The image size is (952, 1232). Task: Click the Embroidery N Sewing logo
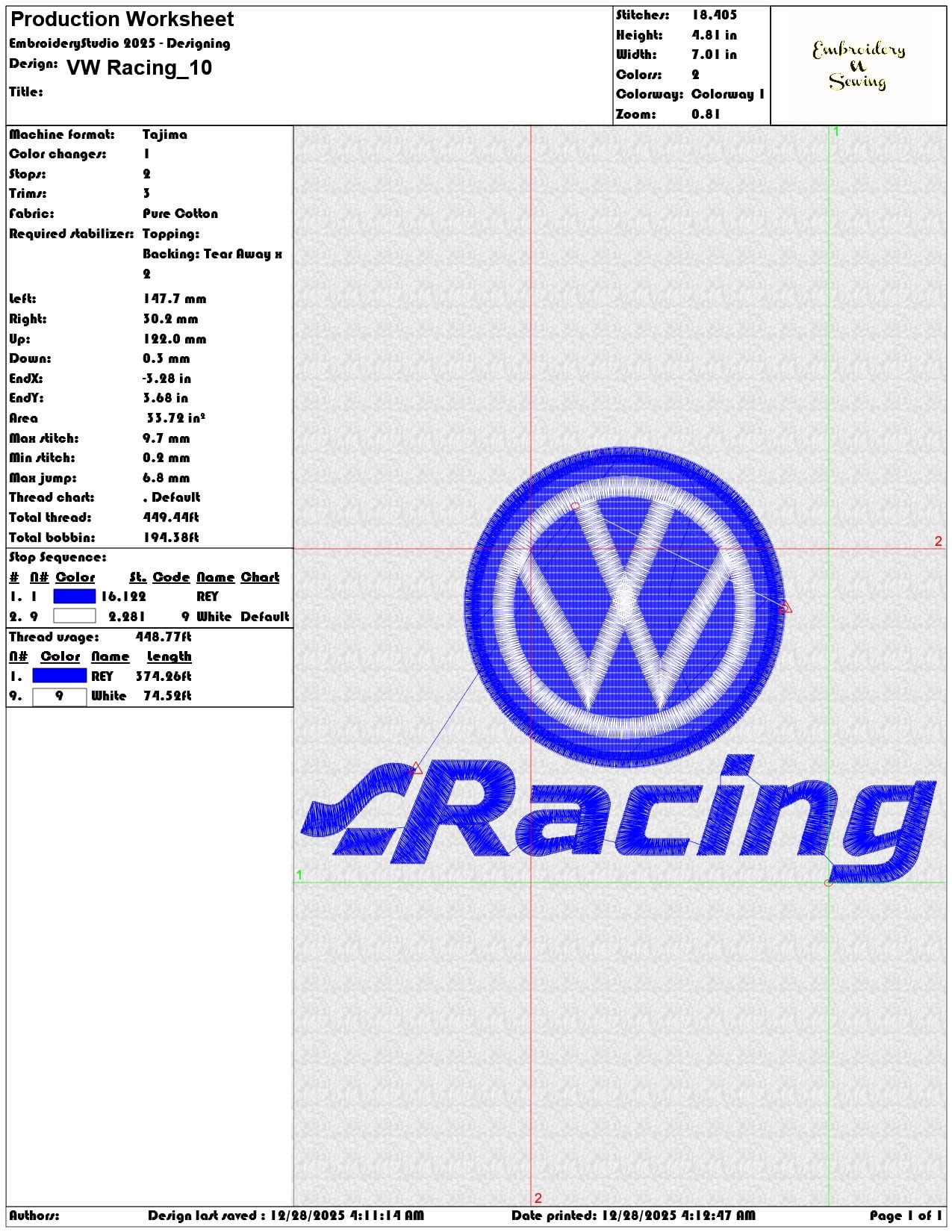tap(859, 66)
